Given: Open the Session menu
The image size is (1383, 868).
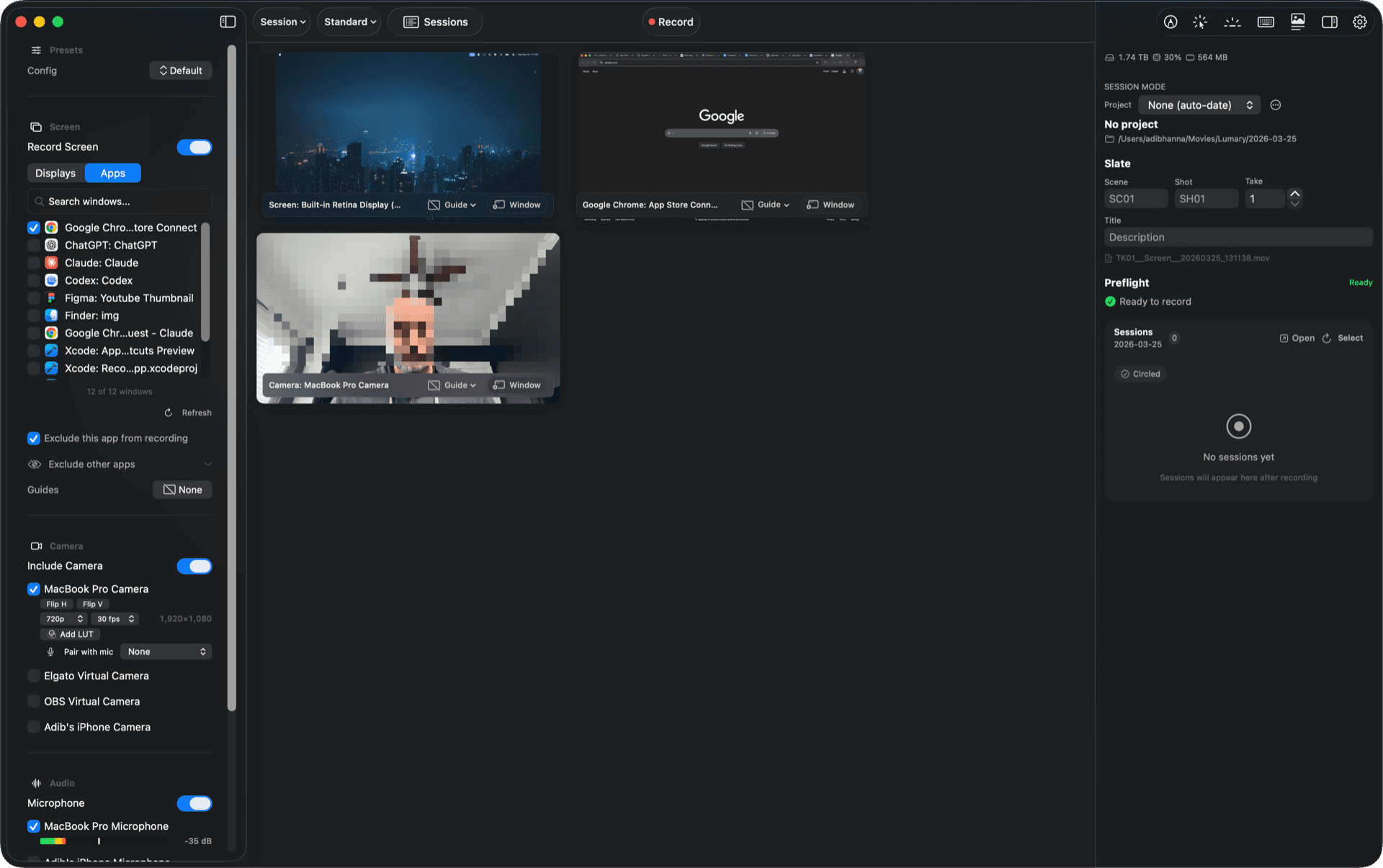Looking at the screenshot, I should pyautogui.click(x=282, y=22).
